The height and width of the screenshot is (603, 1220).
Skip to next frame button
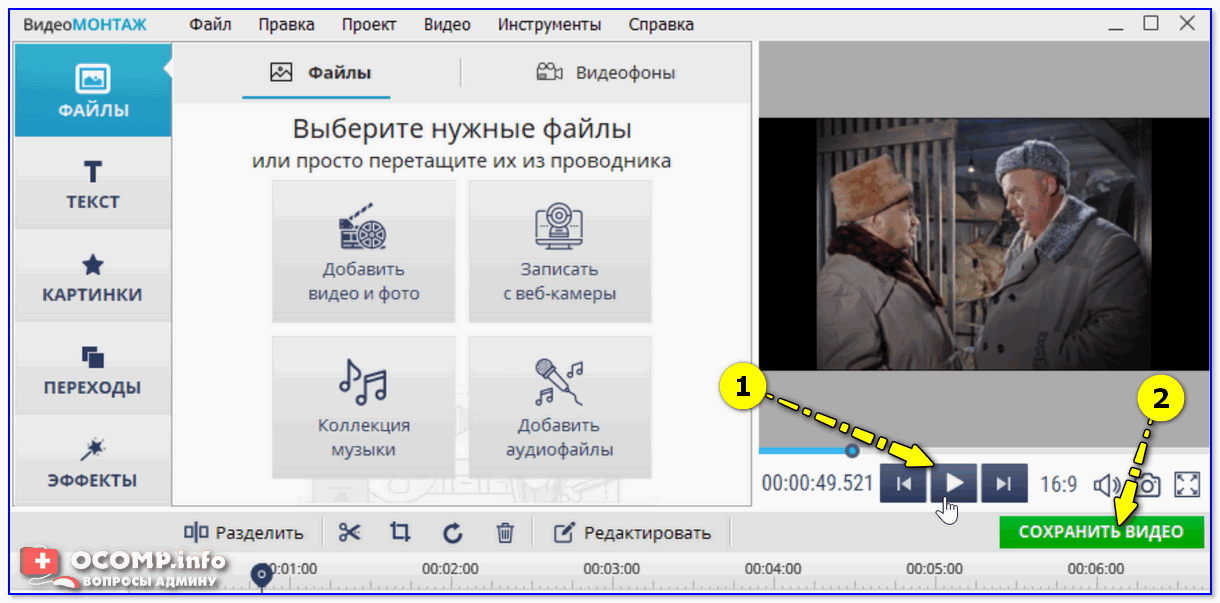point(1004,485)
